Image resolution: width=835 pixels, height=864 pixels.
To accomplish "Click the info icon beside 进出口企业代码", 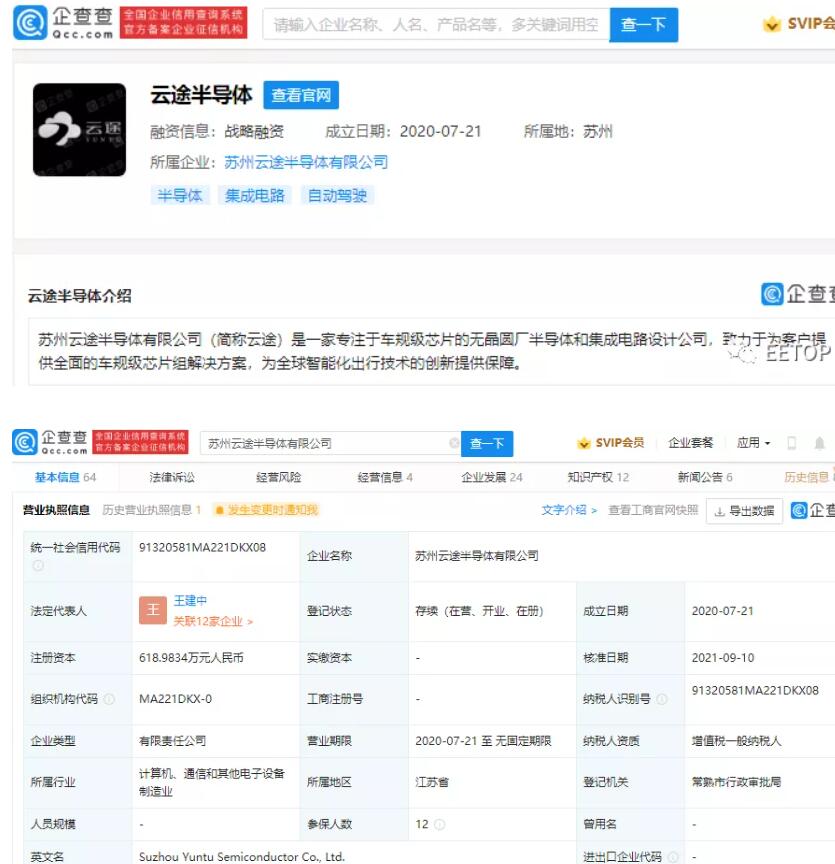I will (x=673, y=857).
